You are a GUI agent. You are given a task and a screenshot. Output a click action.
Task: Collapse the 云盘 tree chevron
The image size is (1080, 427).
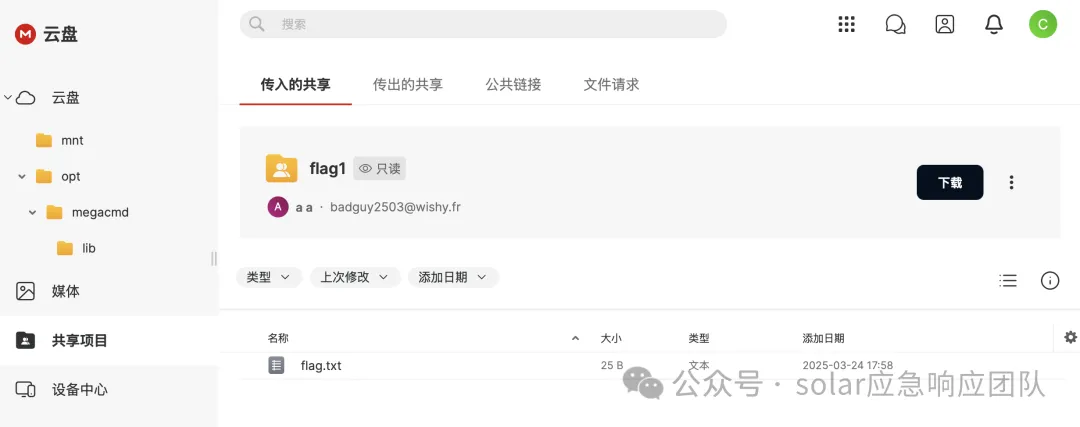[x=8, y=98]
